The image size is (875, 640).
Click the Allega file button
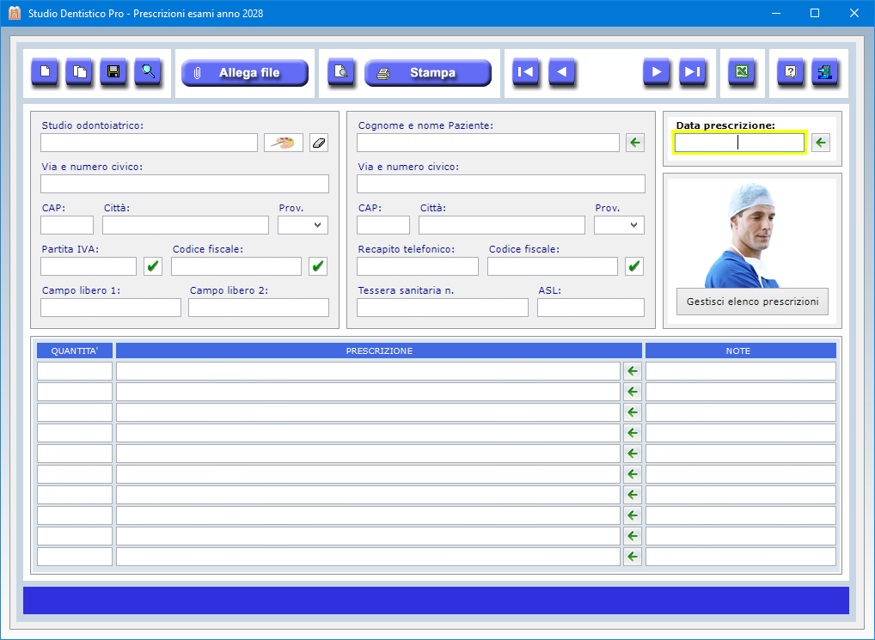click(245, 73)
